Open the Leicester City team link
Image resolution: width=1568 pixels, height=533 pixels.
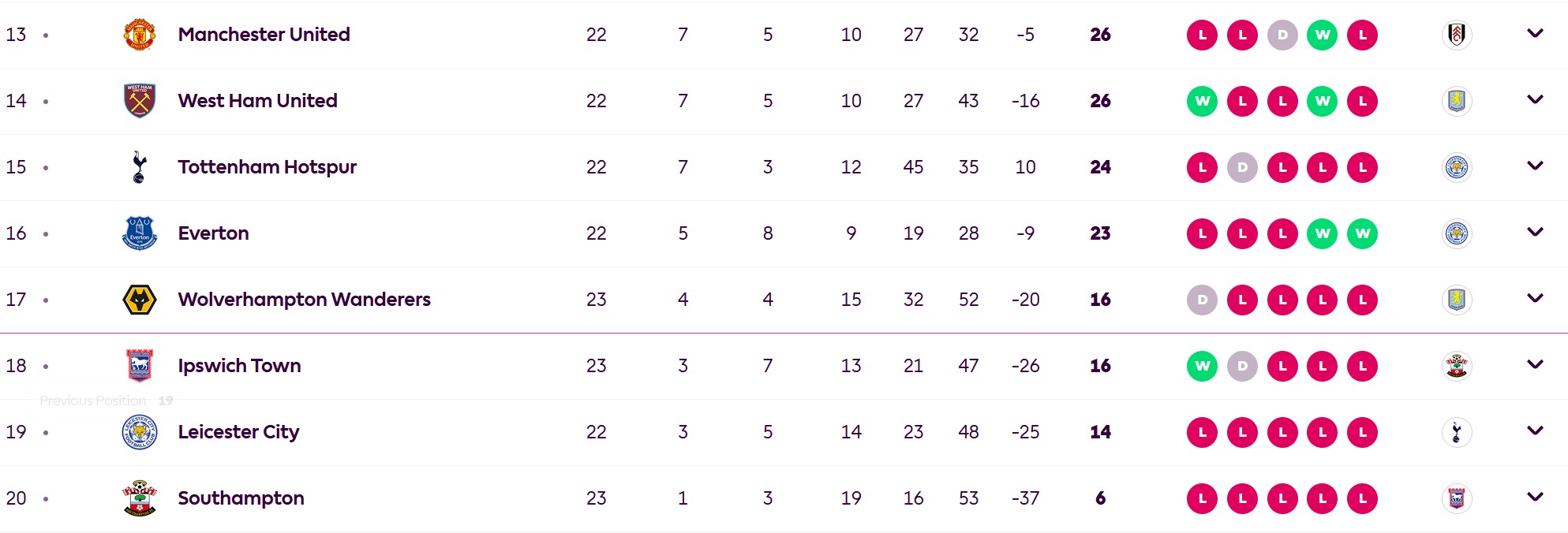[x=238, y=432]
